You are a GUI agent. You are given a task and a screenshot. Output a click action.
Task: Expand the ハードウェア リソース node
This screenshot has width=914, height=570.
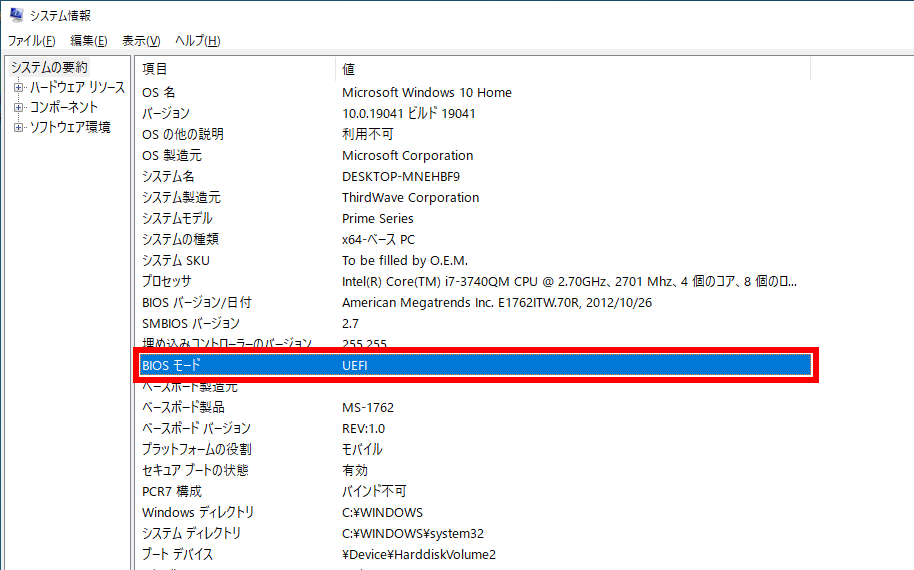18,88
